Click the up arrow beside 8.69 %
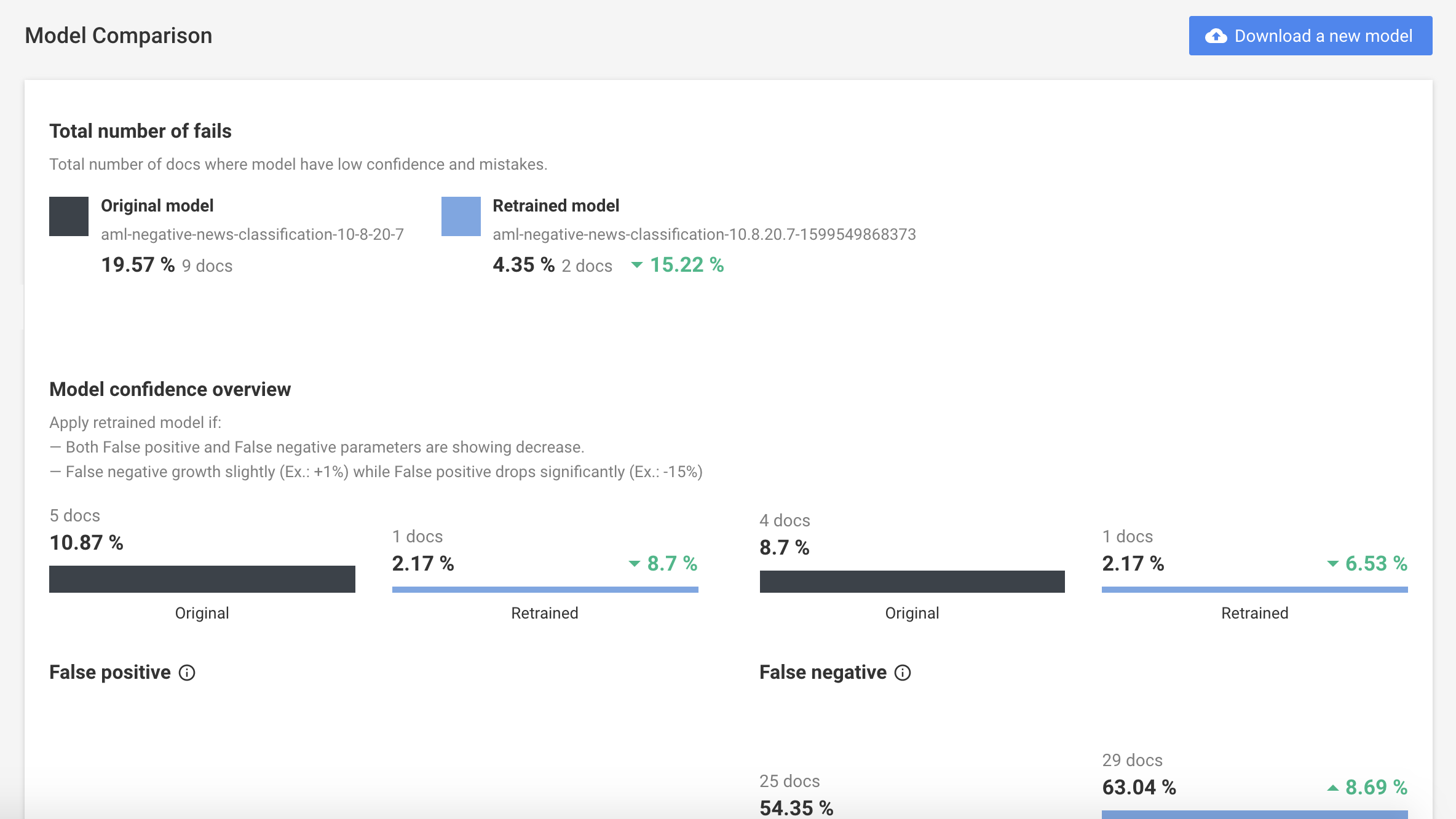 [1332, 788]
